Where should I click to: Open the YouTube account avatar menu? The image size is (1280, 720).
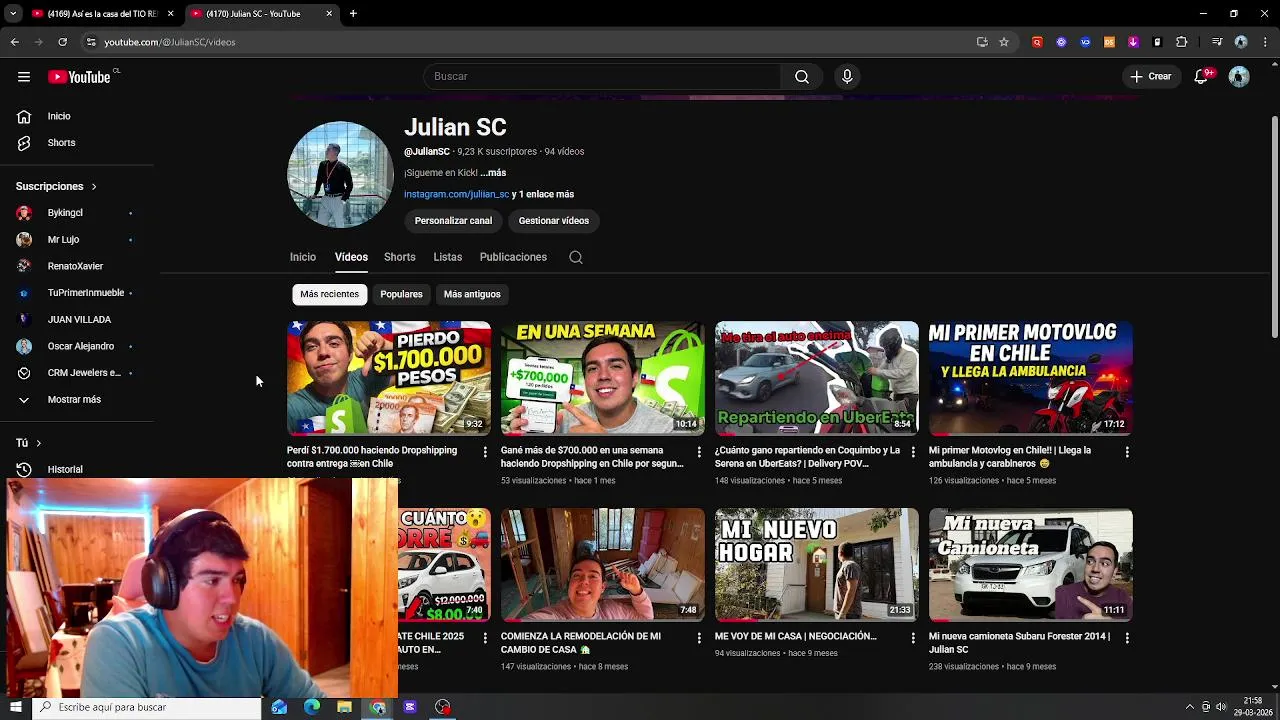coord(1239,77)
